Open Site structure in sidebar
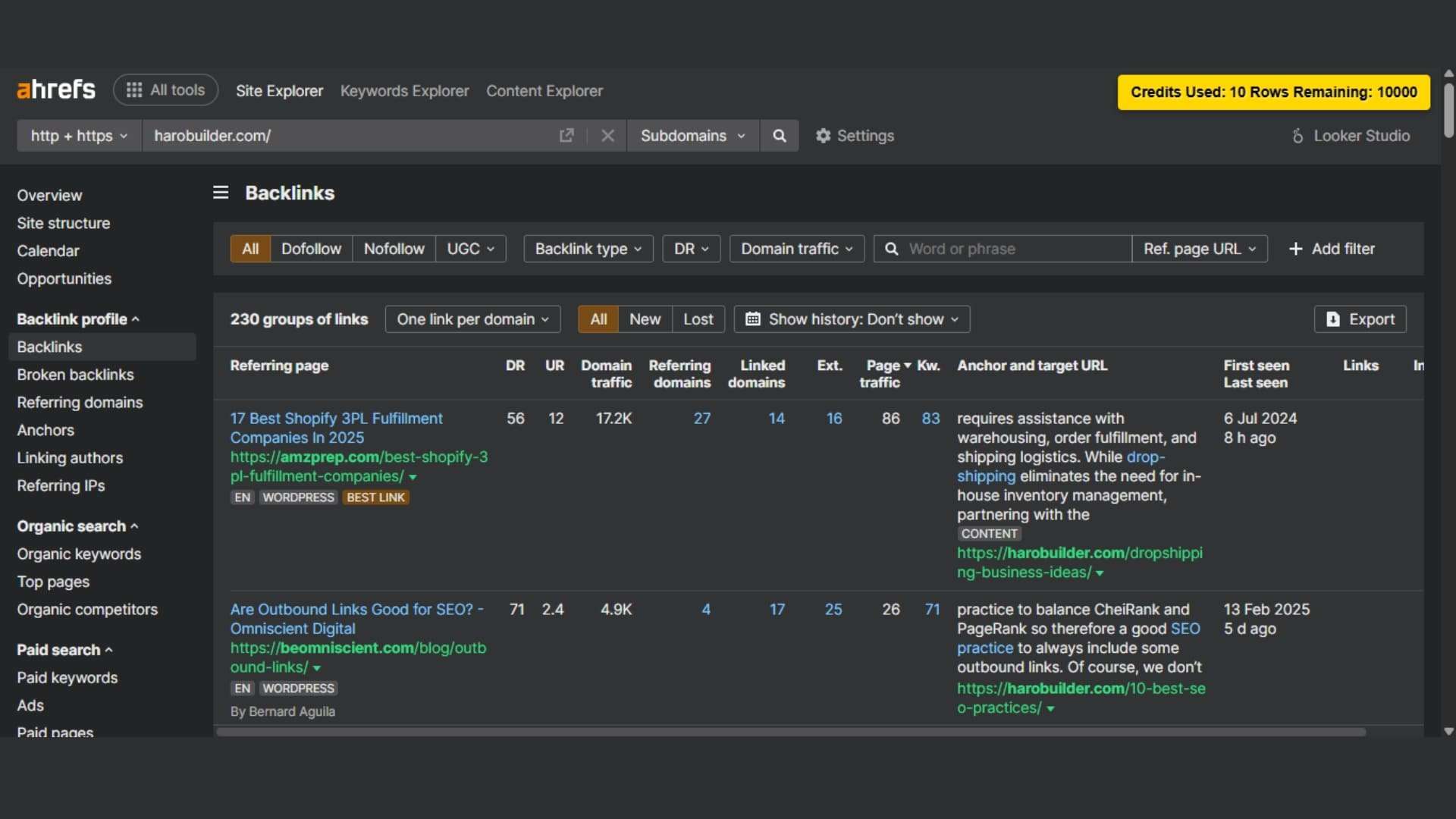This screenshot has height=819, width=1456. coord(64,223)
